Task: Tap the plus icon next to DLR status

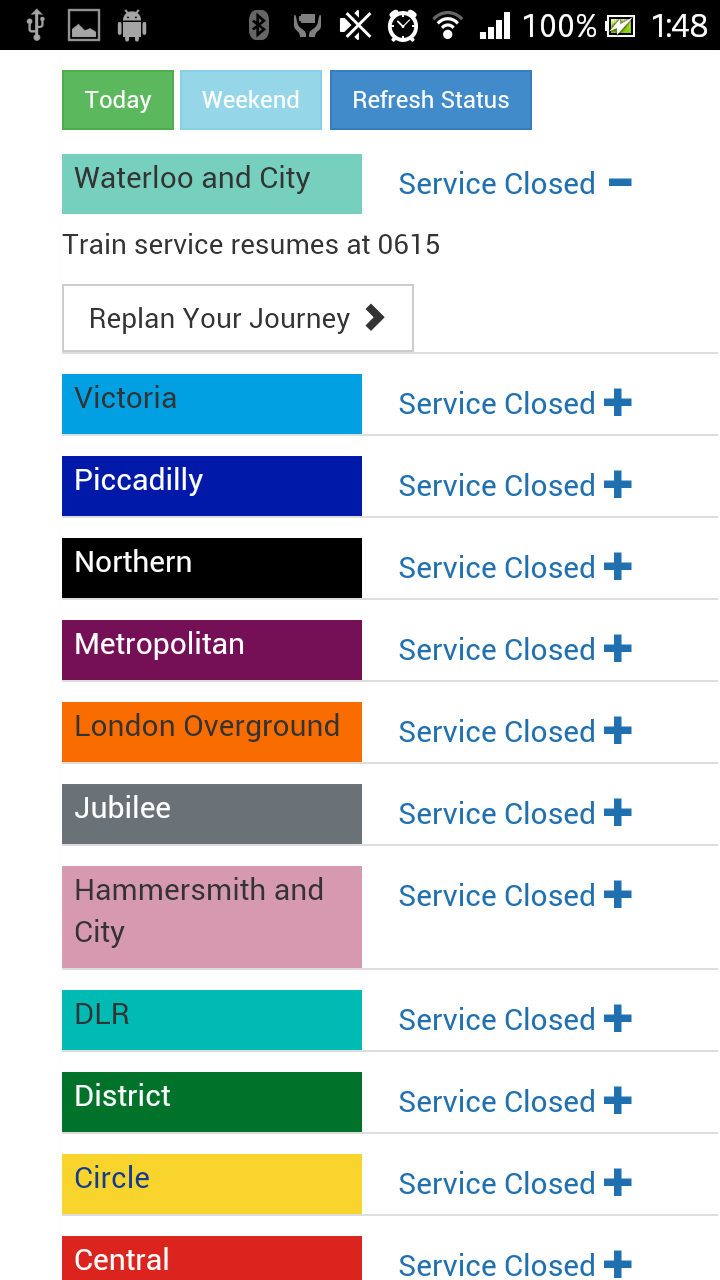Action: coord(620,1019)
